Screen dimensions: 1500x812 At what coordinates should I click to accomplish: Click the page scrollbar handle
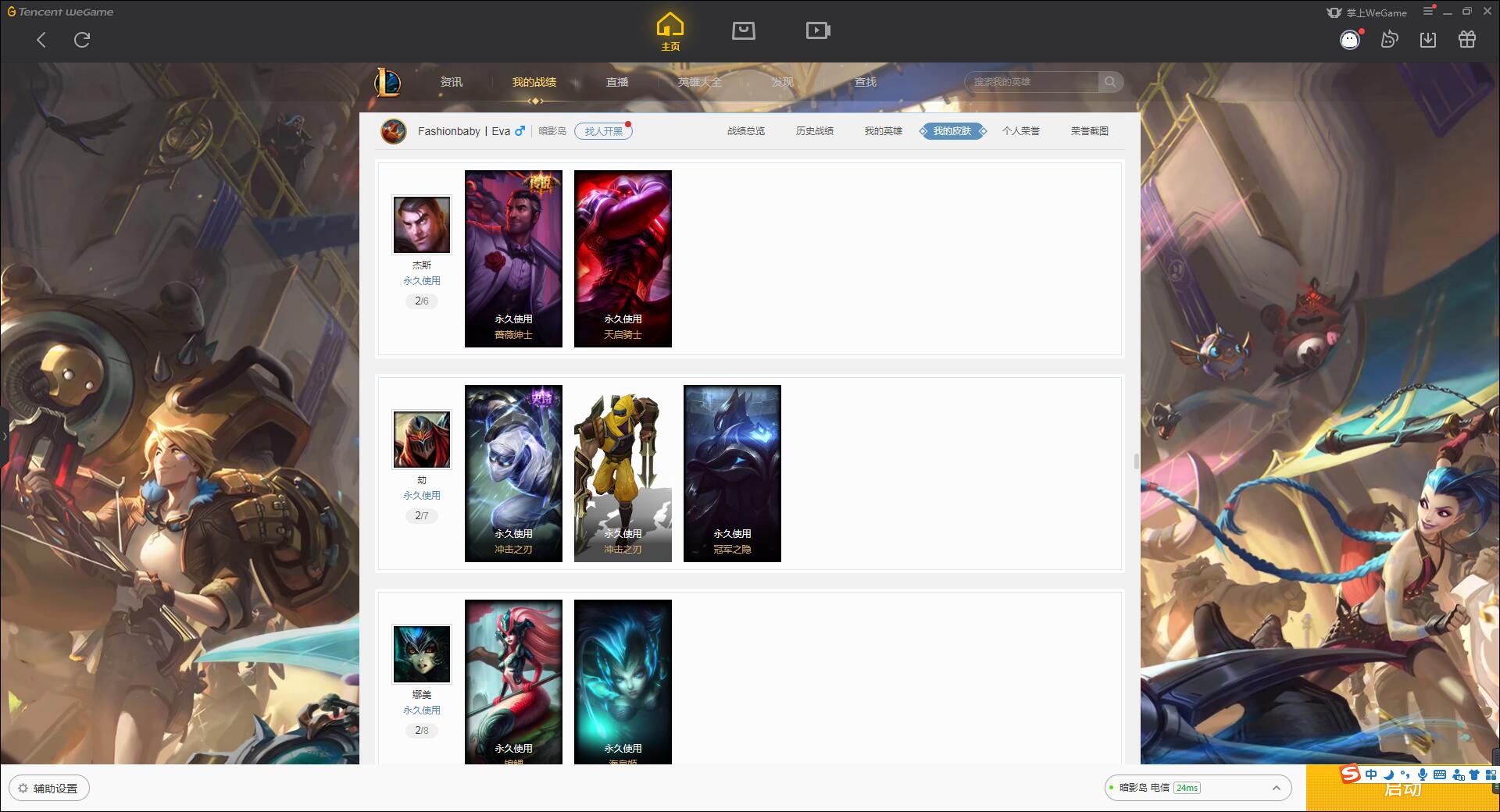pyautogui.click(x=1136, y=461)
